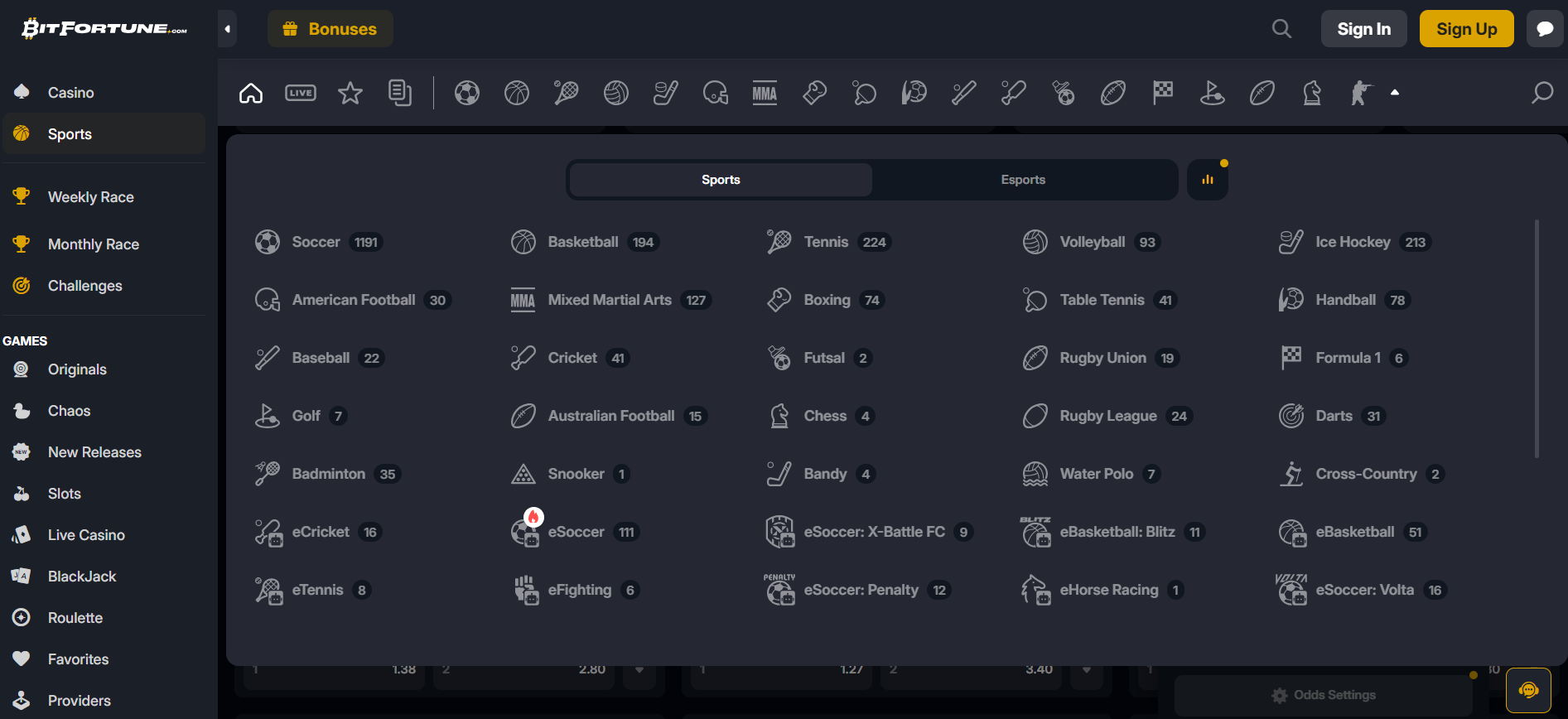Screen dimensions: 1568x719
Task: Switch to the Esports tab
Action: tap(1023, 180)
